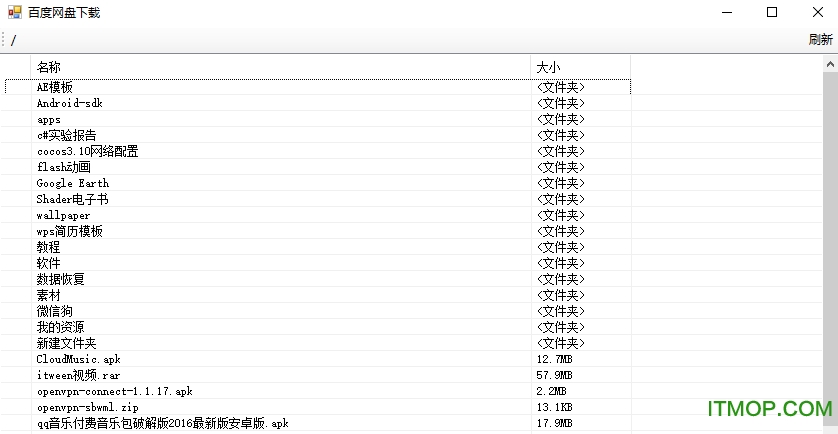Select the wallpaper folder
Screen dimensions: 838x434
[x=63, y=215]
